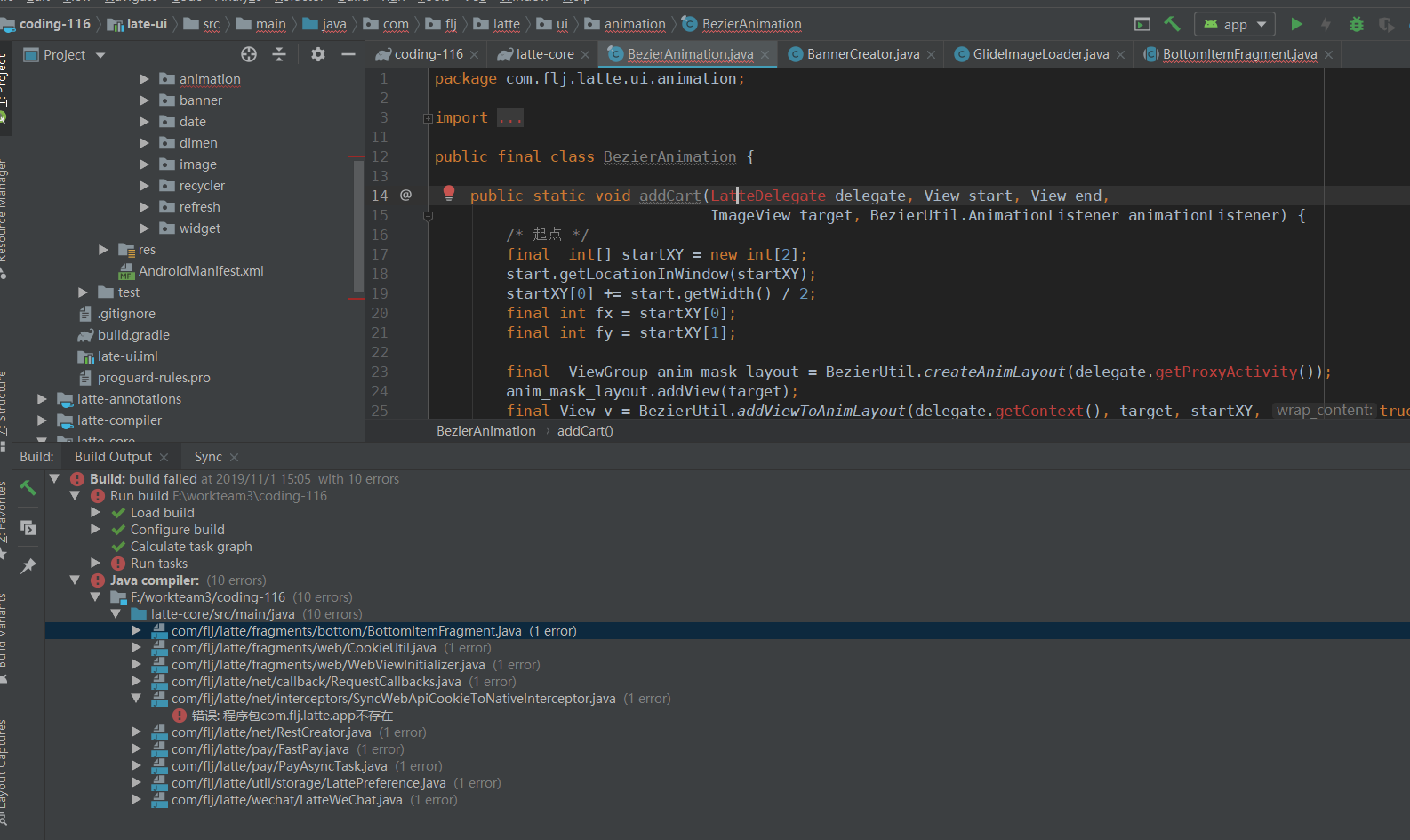The image size is (1410, 840).
Task: Close the Sync tab
Action: coord(235,457)
